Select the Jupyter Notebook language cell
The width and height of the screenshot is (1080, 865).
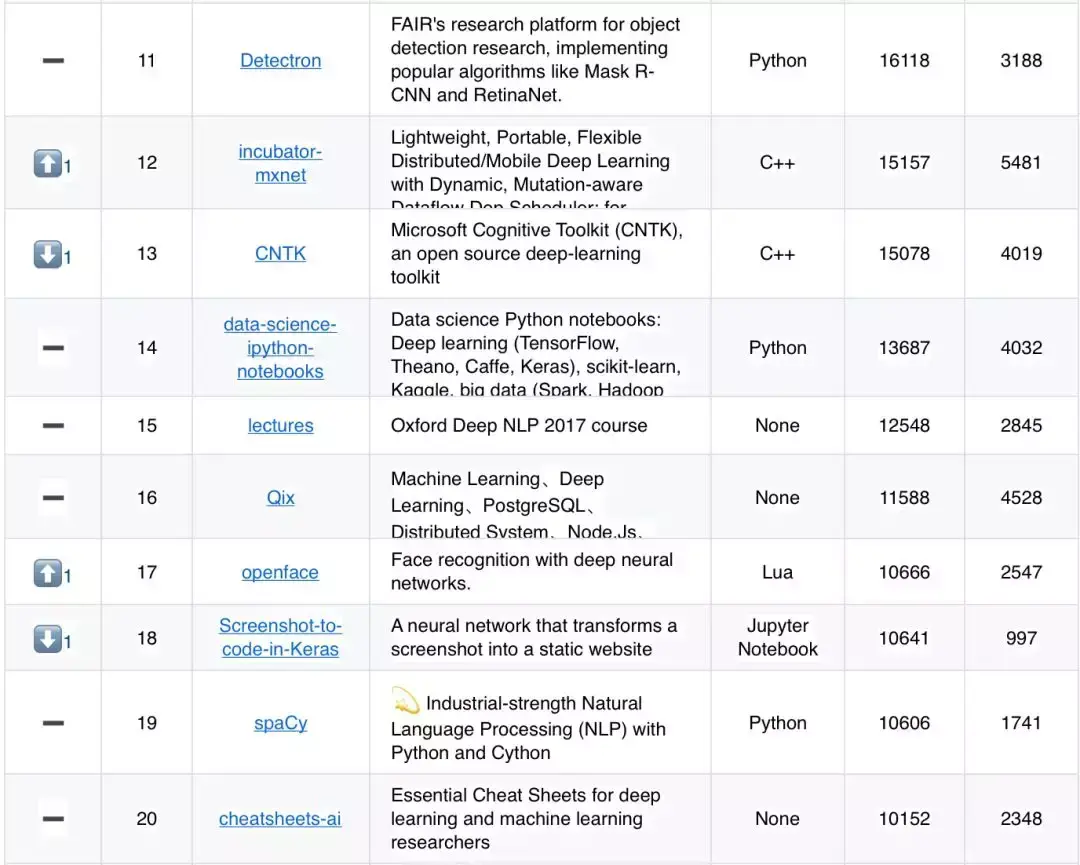(x=778, y=638)
